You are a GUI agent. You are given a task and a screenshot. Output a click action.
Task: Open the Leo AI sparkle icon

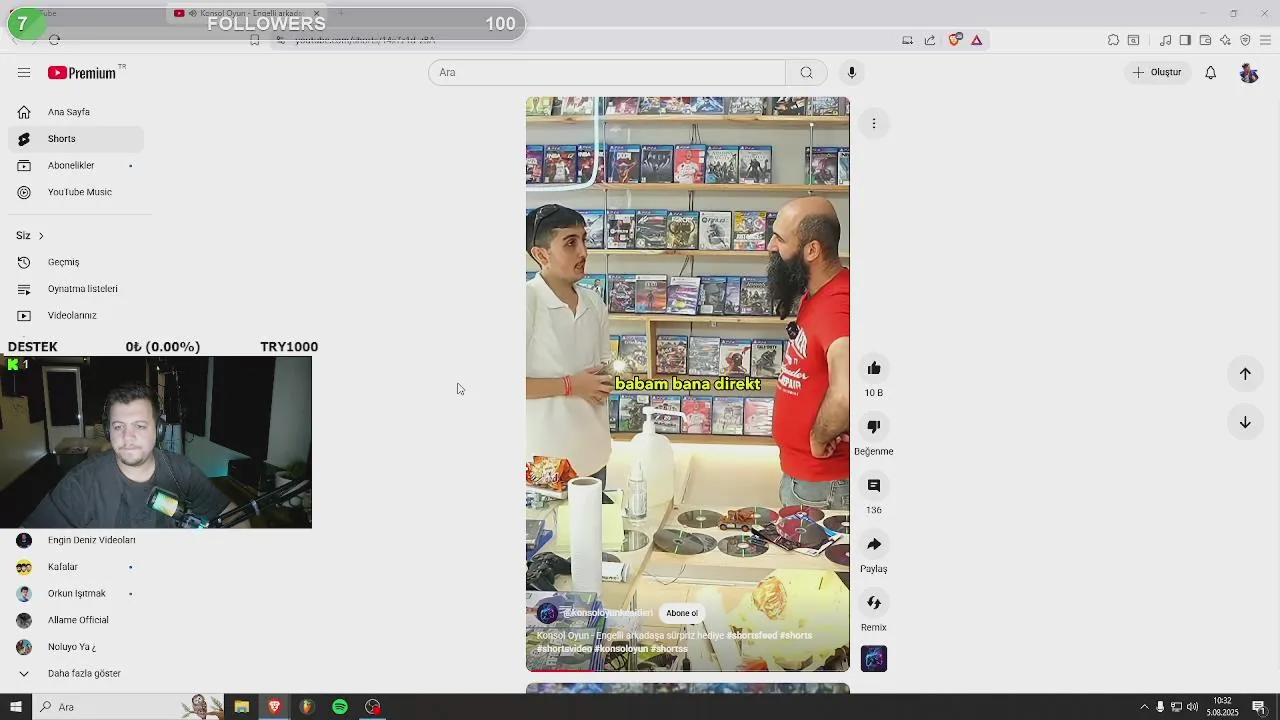point(1225,40)
